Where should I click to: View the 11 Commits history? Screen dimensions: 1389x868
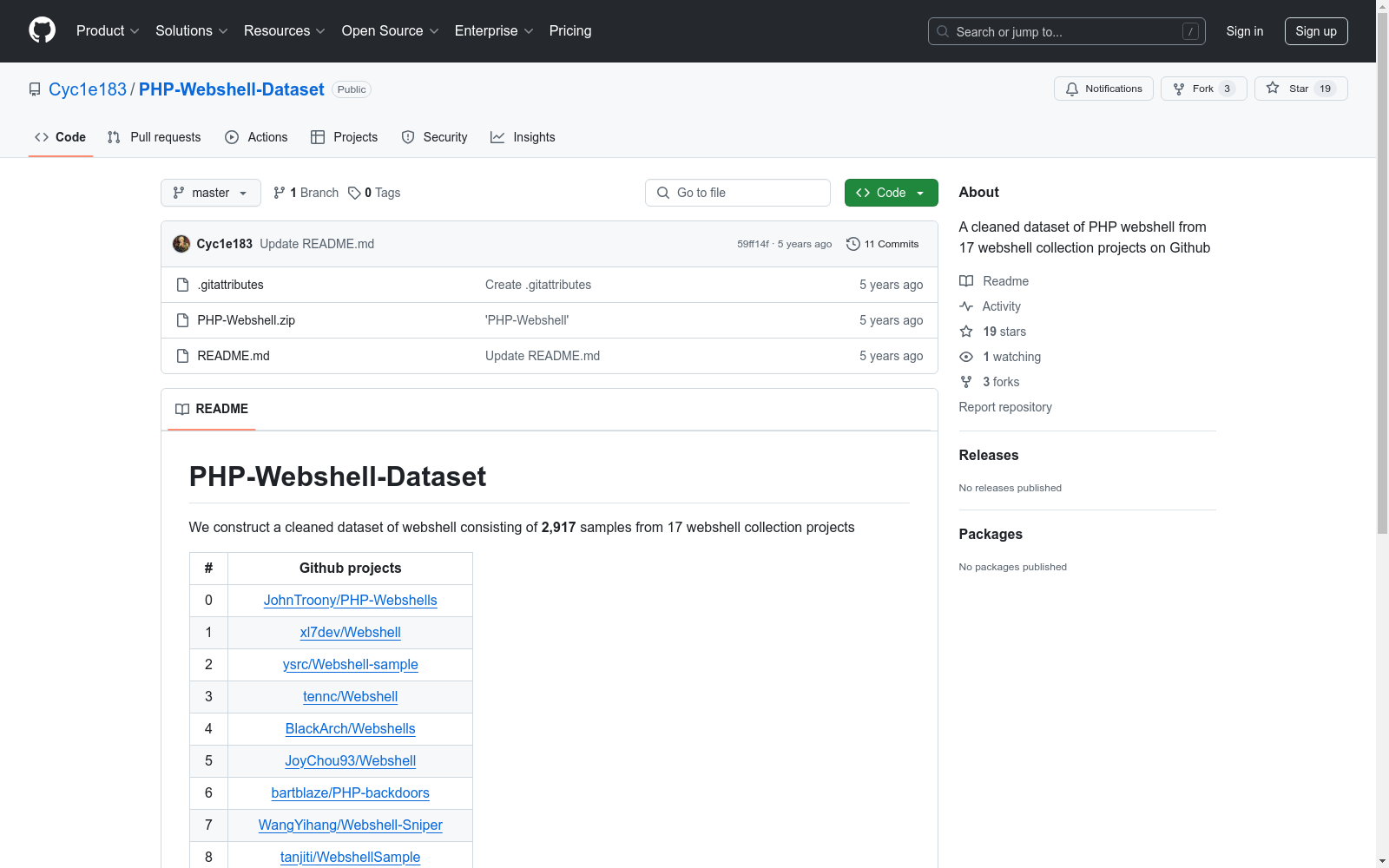coord(882,244)
